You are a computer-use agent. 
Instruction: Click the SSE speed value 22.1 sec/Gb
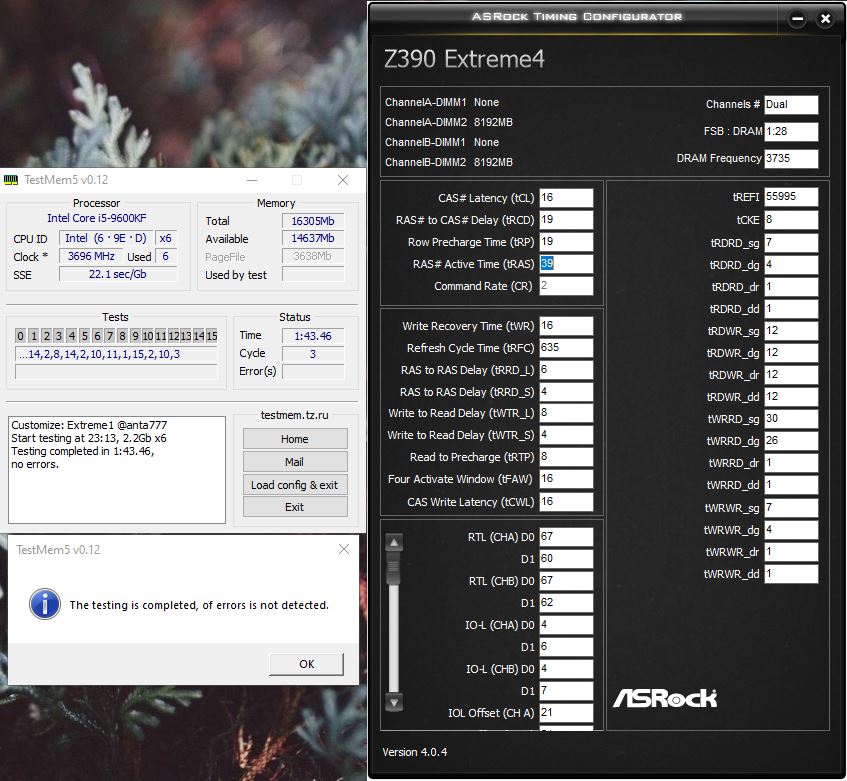[118, 274]
